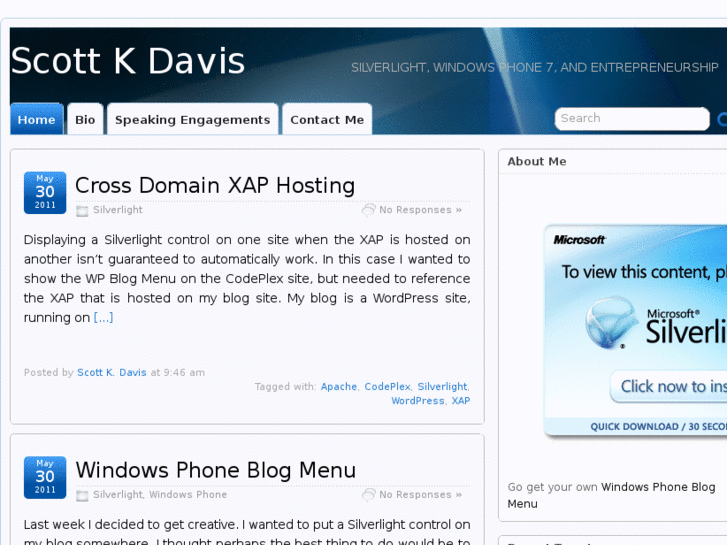The height and width of the screenshot is (545, 727).
Task: Go to Speaking Engagements page
Action: click(192, 119)
